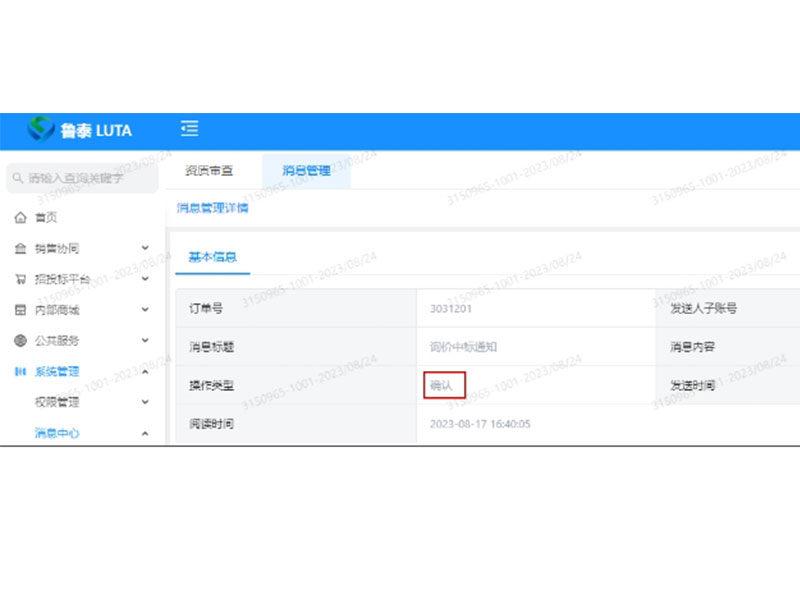Expand the 内部商城 dropdown chevron

pos(143,310)
